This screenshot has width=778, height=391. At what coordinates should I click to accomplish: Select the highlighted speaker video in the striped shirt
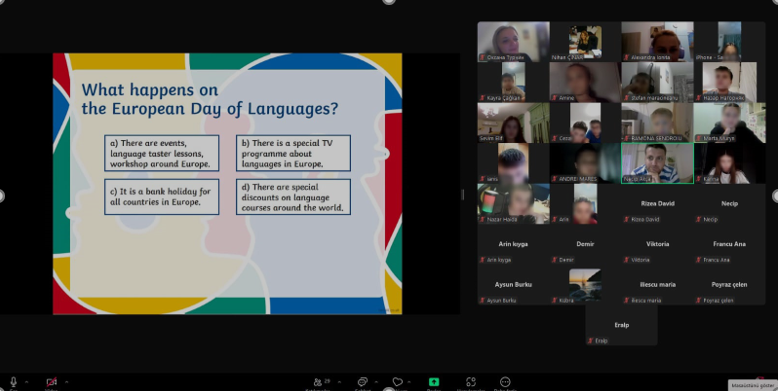click(x=657, y=163)
